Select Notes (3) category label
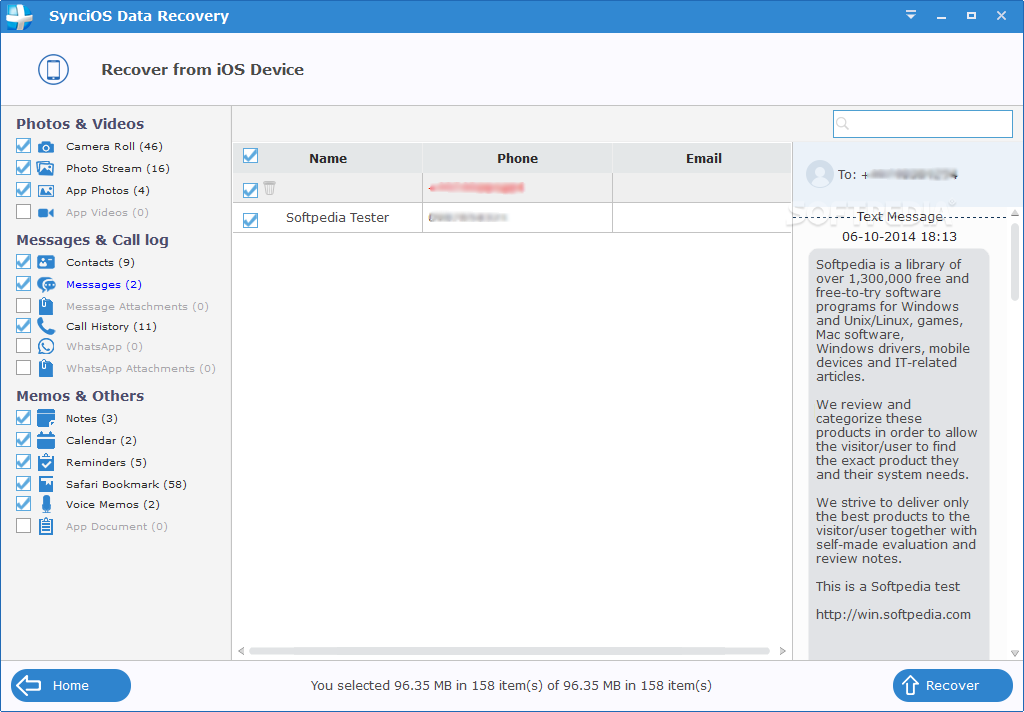The height and width of the screenshot is (712, 1024). coord(91,419)
